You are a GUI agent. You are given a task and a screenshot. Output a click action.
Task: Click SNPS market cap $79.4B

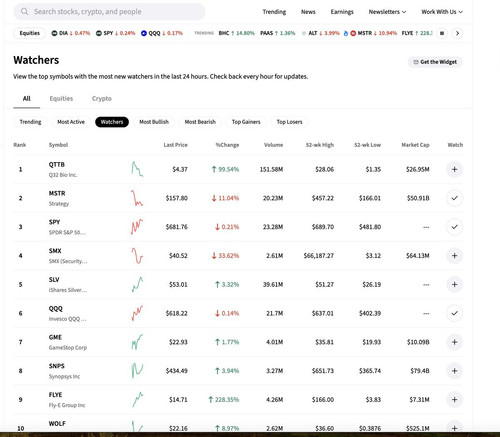point(420,371)
